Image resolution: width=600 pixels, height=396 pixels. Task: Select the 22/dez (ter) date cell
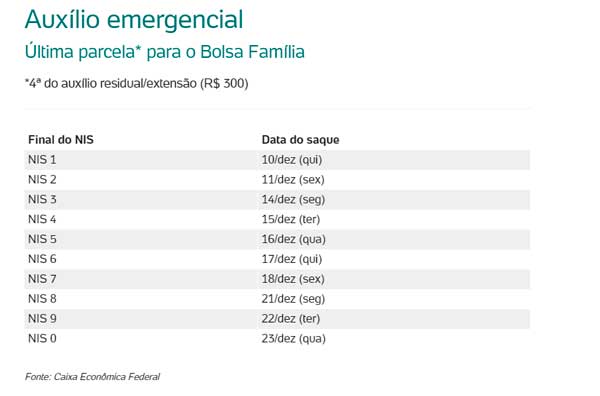point(291,319)
